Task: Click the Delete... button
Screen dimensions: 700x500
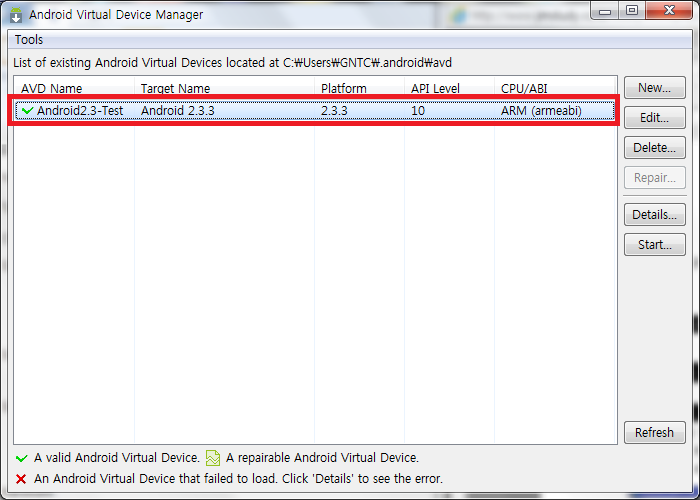Action: [x=654, y=147]
